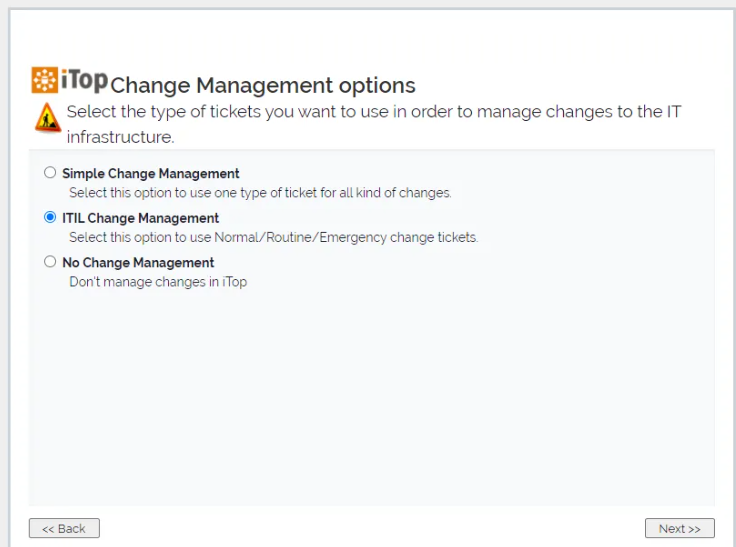
Task: Click the ITIL Change Management label
Action: pyautogui.click(x=140, y=218)
